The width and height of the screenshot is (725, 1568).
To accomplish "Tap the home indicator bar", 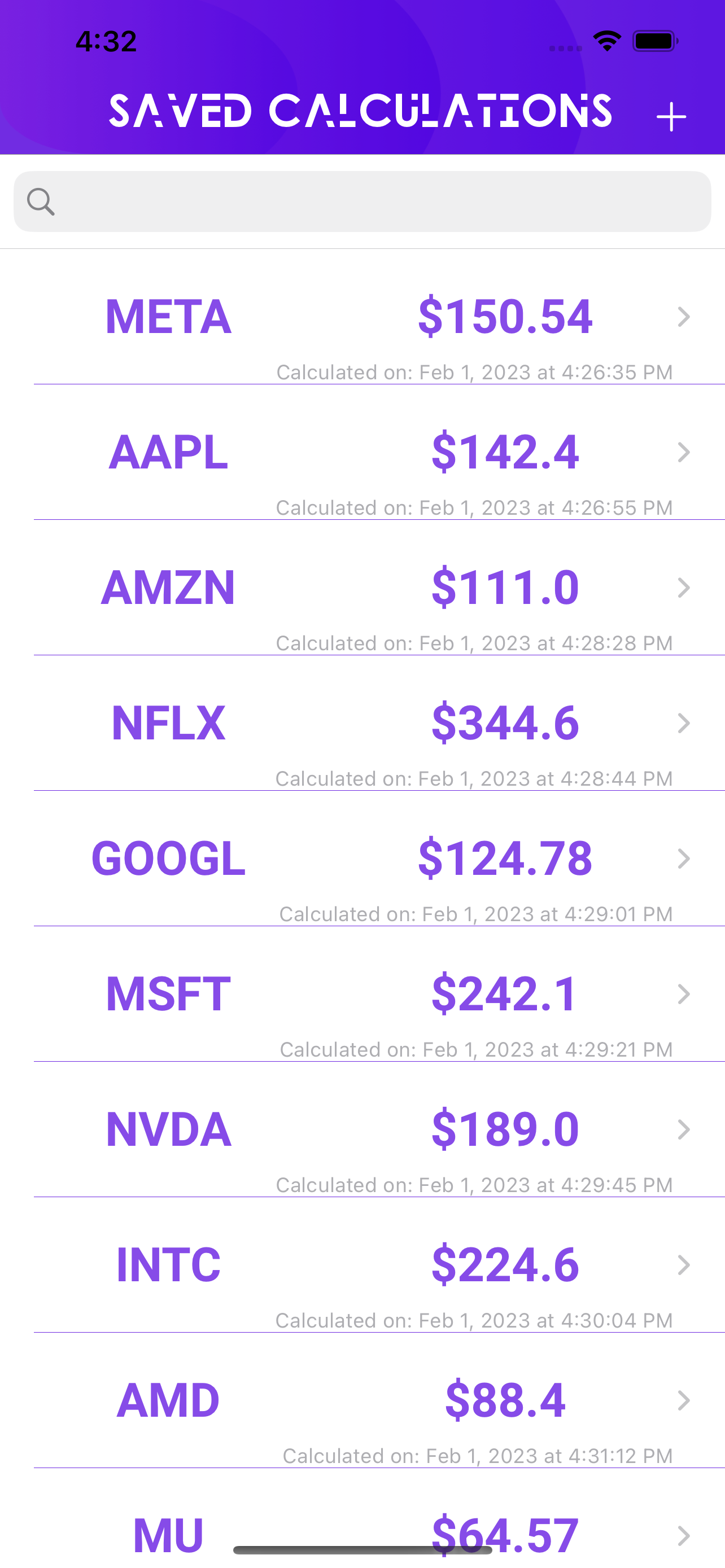I will [362, 1550].
